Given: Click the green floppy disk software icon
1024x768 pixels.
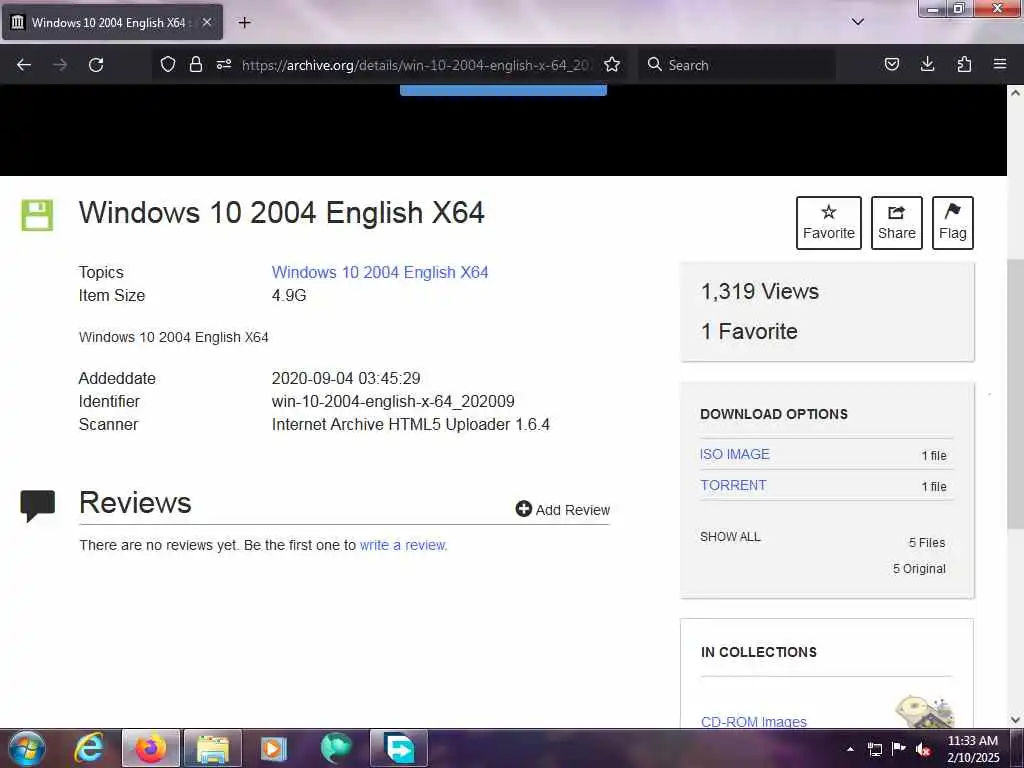Looking at the screenshot, I should point(37,215).
